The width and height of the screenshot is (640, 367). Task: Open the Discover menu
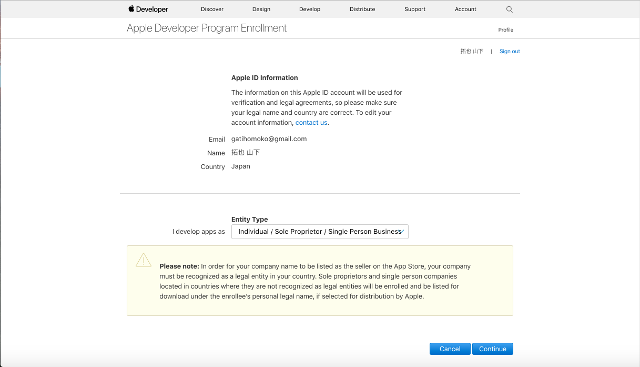[x=212, y=9]
